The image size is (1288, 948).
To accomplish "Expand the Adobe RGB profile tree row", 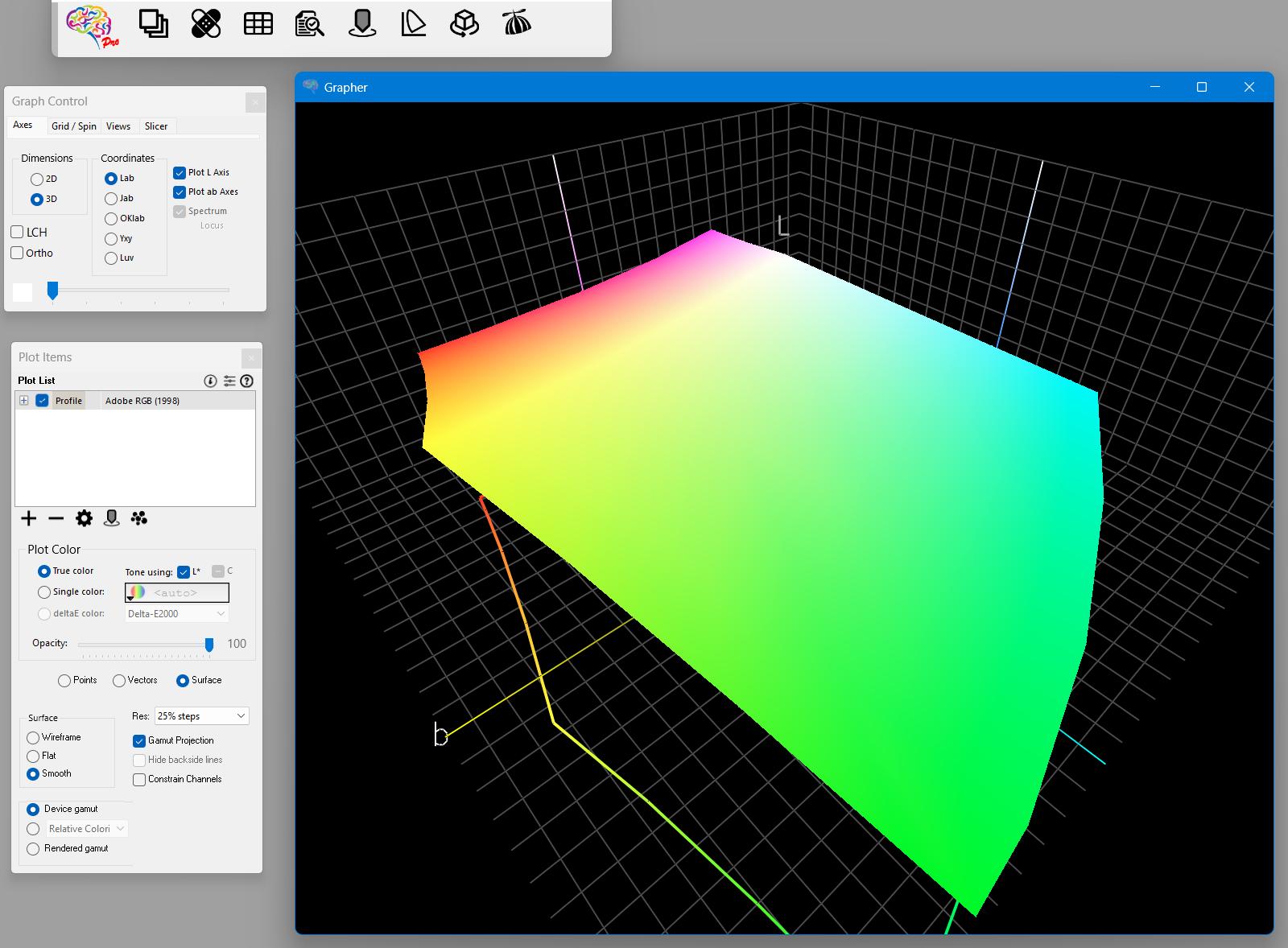I will pyautogui.click(x=24, y=401).
